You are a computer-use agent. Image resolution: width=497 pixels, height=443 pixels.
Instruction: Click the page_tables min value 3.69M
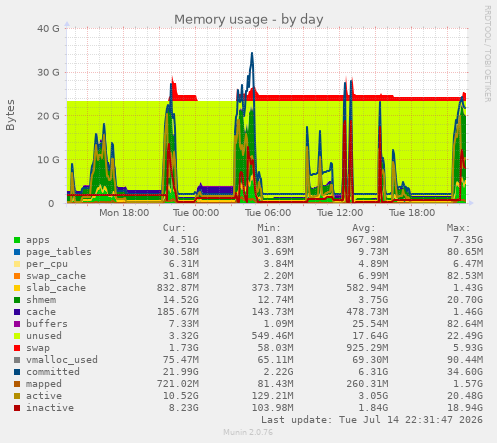(278, 252)
